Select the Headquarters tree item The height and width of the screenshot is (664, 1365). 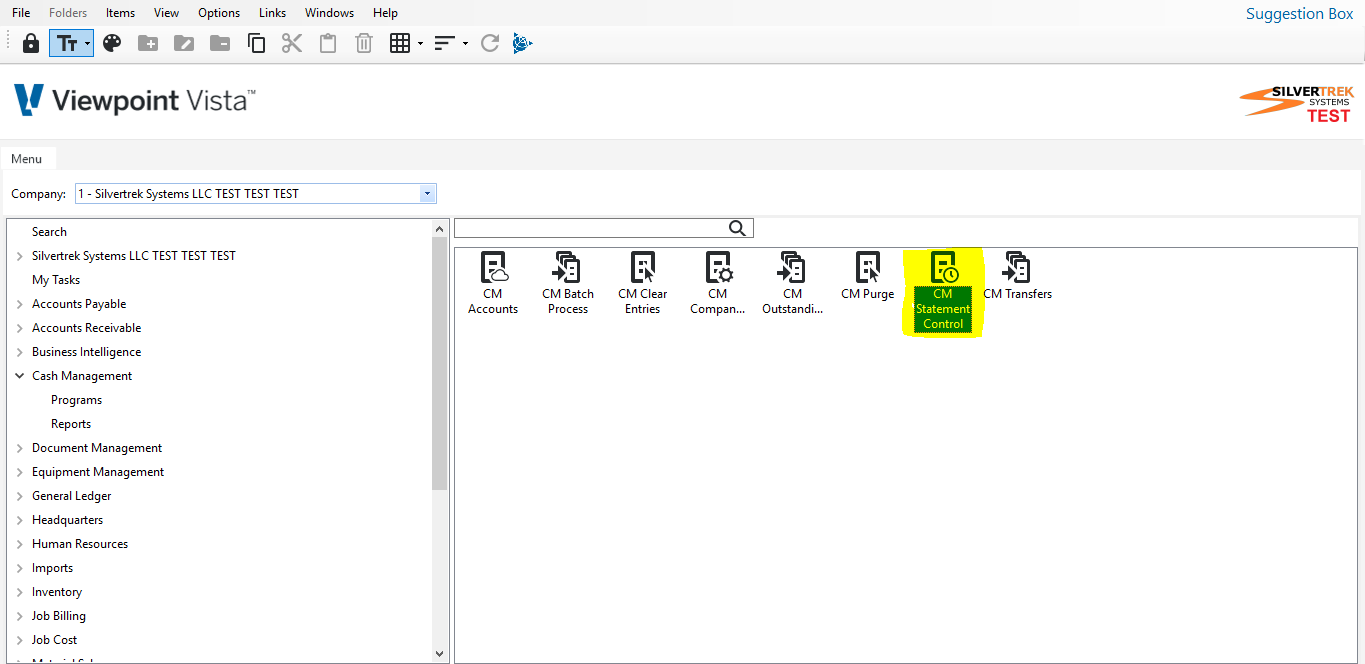pyautogui.click(x=67, y=520)
